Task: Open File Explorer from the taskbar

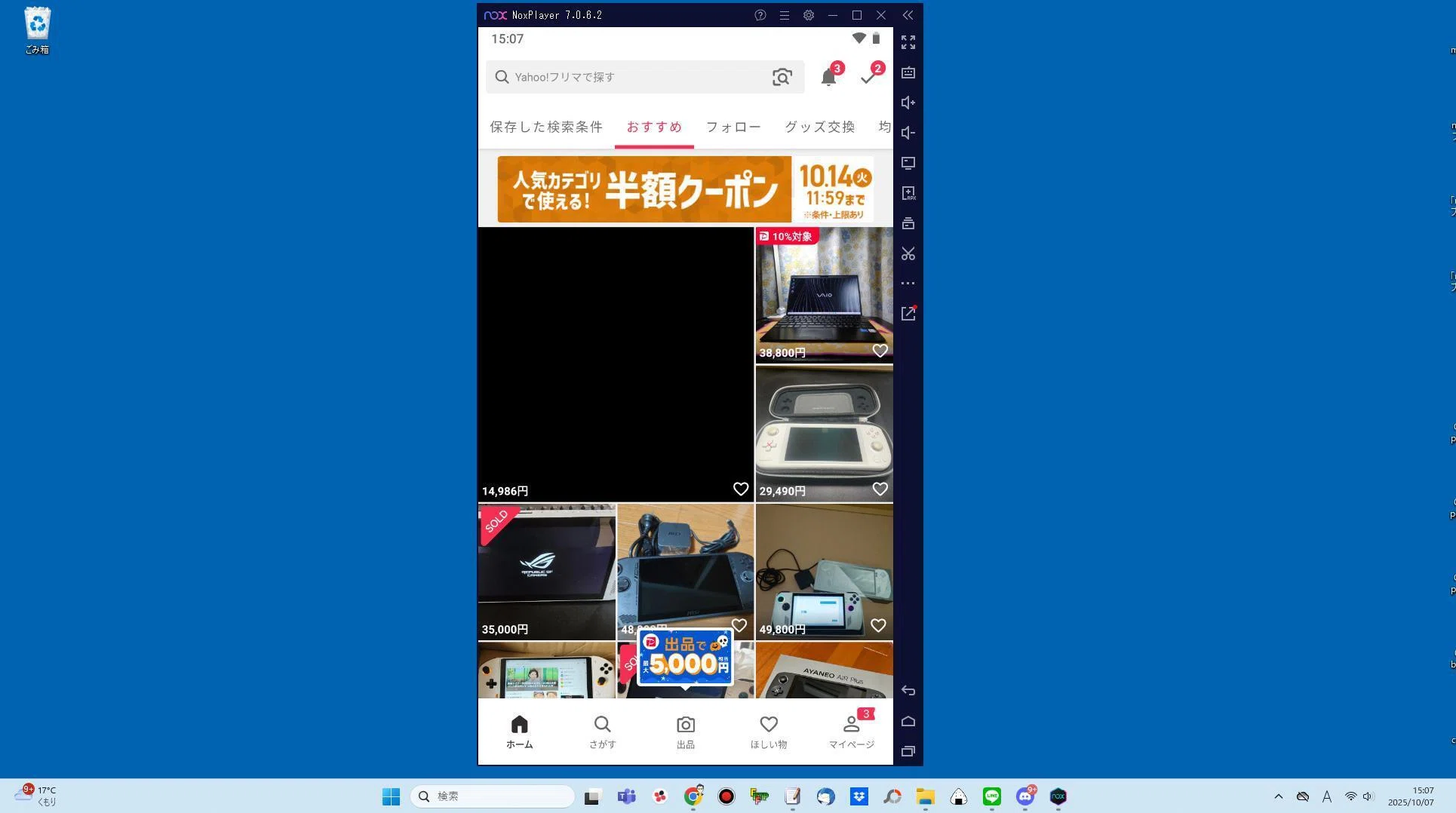Action: 925,796
